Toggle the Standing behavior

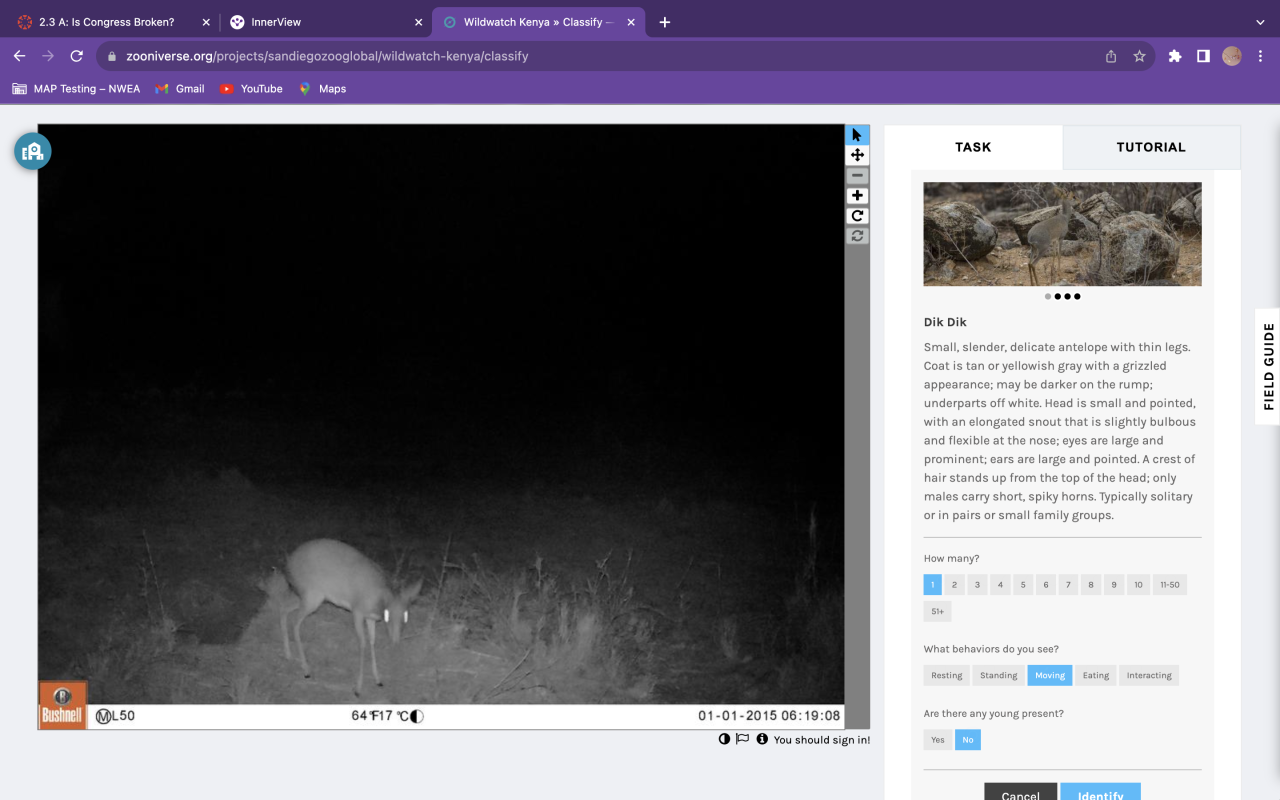pyautogui.click(x=998, y=675)
